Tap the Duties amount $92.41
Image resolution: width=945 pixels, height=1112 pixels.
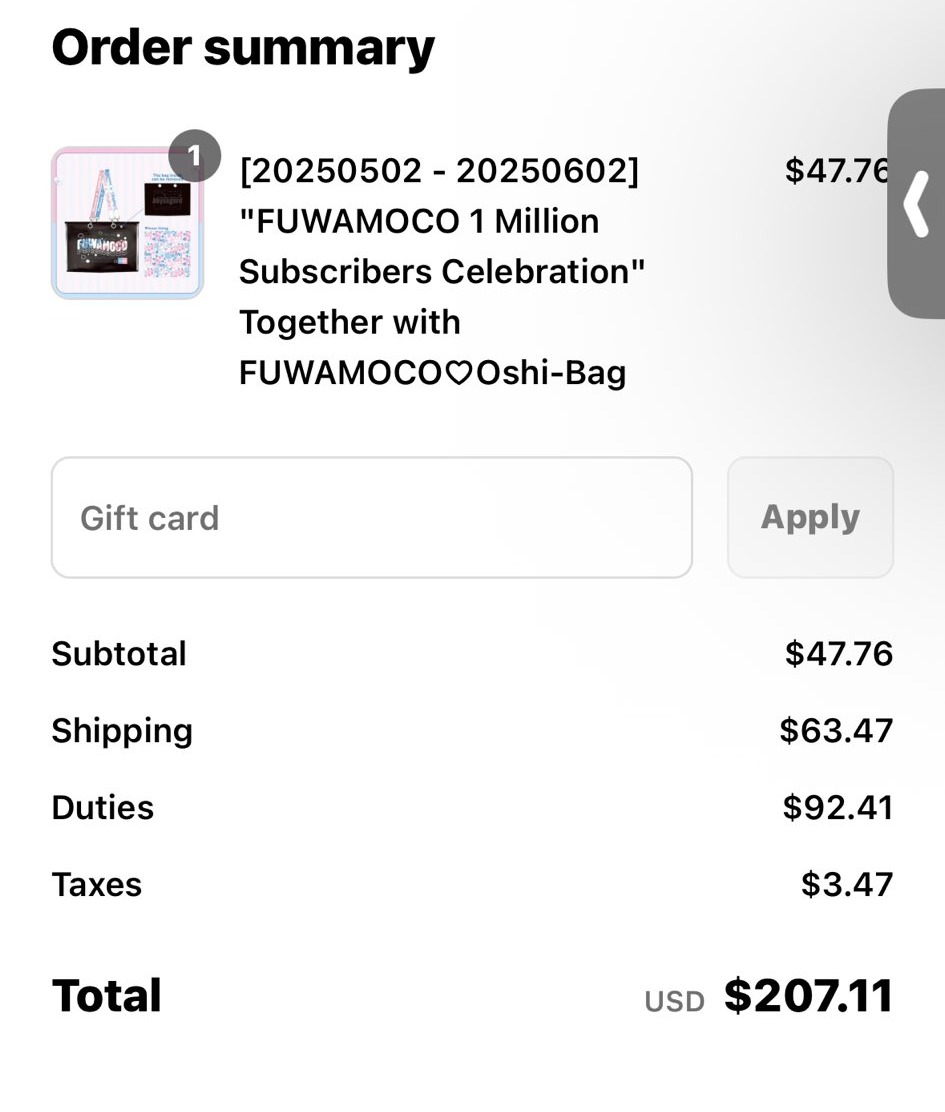(x=838, y=808)
